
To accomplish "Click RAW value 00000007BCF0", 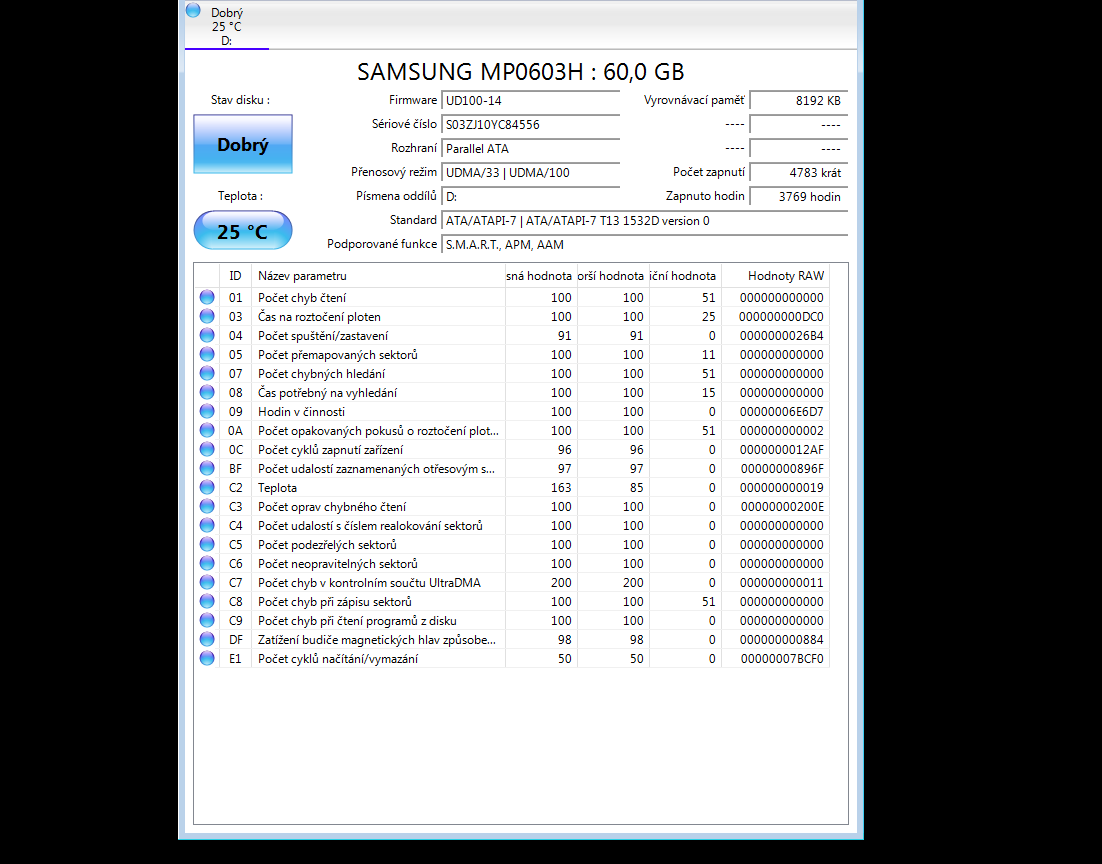I will 782,658.
